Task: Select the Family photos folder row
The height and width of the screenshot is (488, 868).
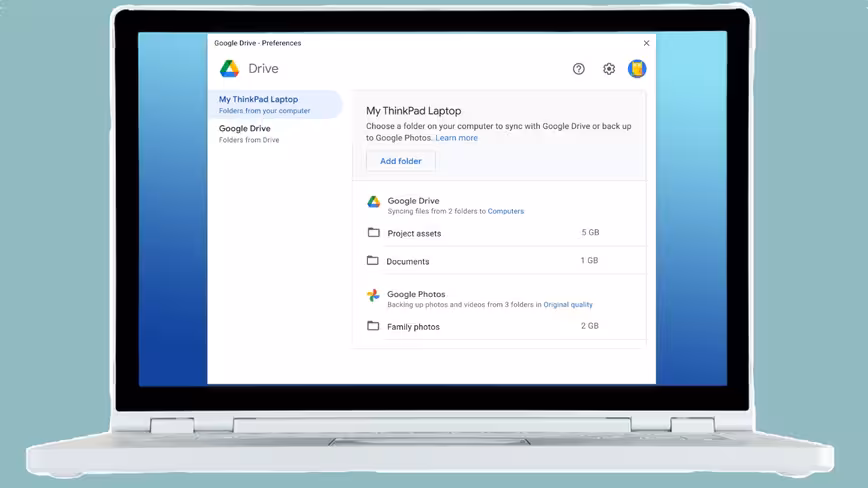Action: tap(499, 326)
